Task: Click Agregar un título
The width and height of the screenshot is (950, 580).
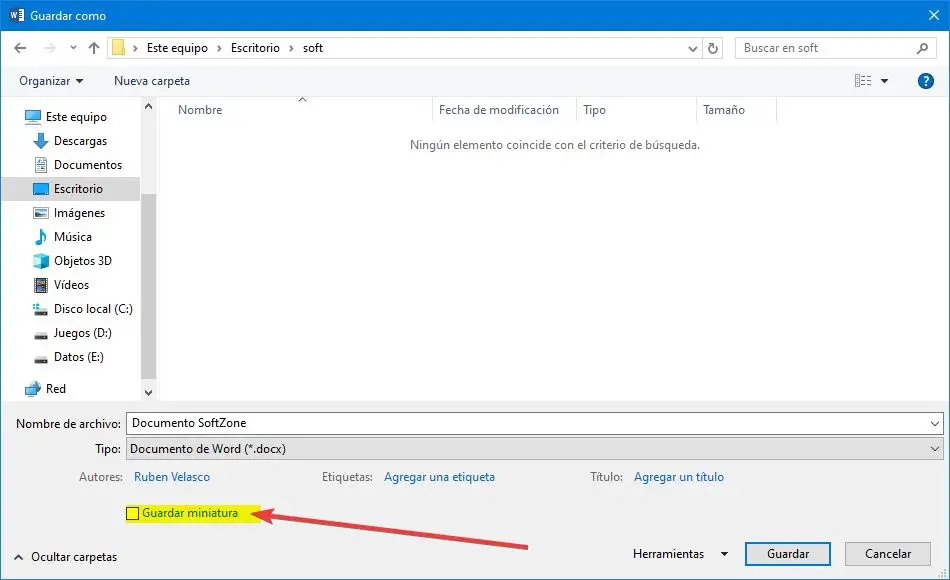Action: 679,477
